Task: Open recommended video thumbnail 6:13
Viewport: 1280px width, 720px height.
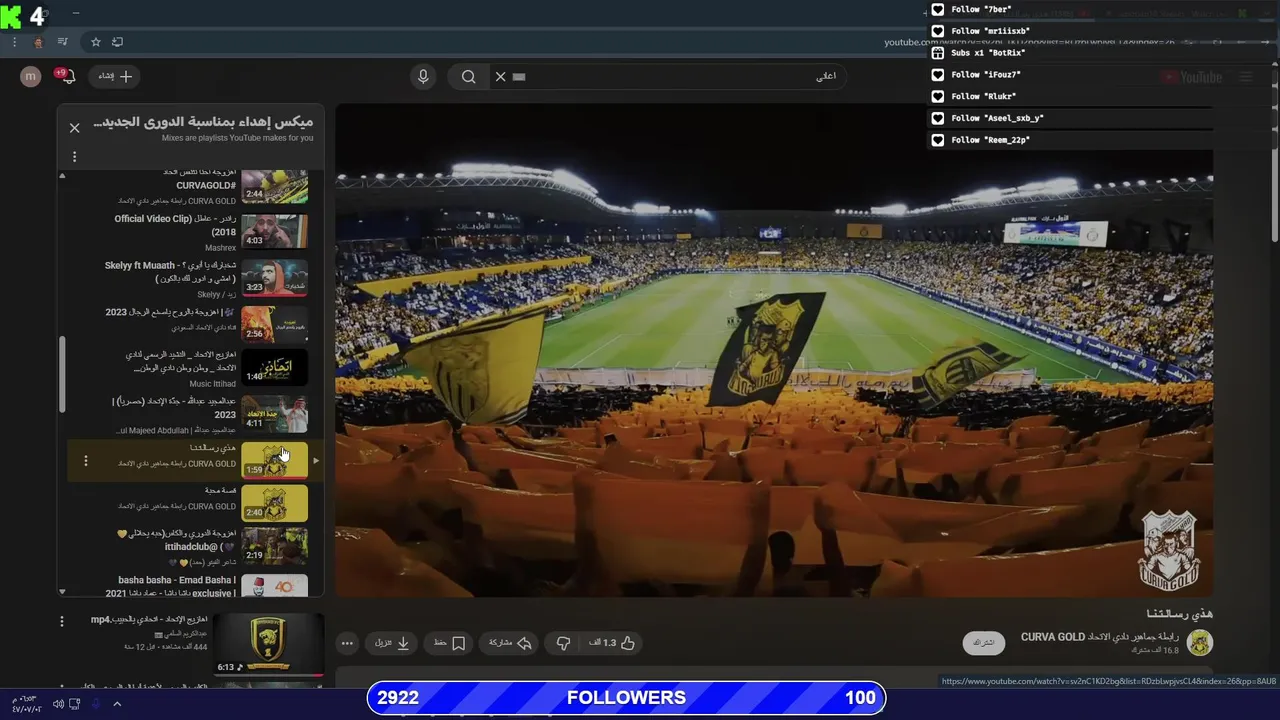Action: (268, 644)
